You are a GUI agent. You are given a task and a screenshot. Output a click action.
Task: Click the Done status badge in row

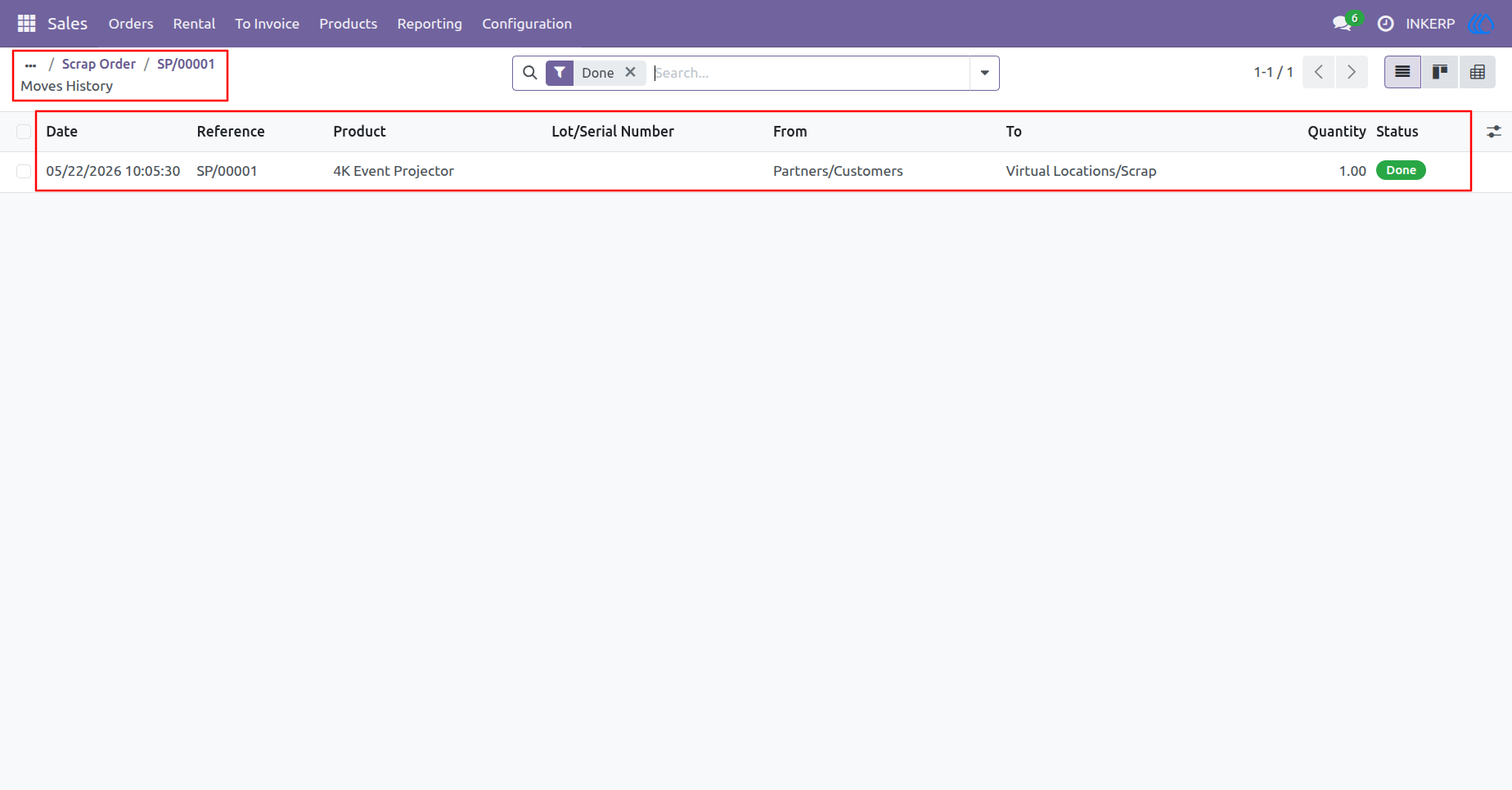pos(1401,170)
